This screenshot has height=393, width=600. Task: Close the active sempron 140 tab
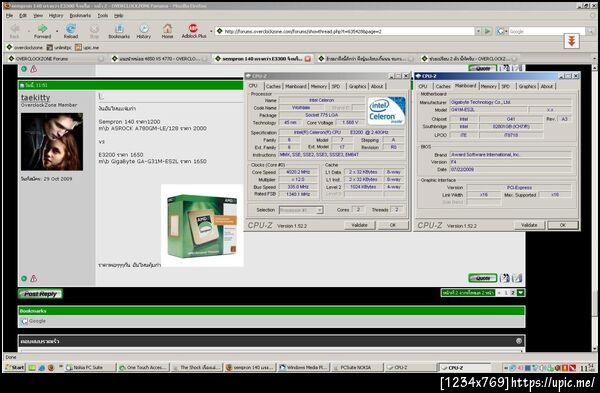click(308, 59)
